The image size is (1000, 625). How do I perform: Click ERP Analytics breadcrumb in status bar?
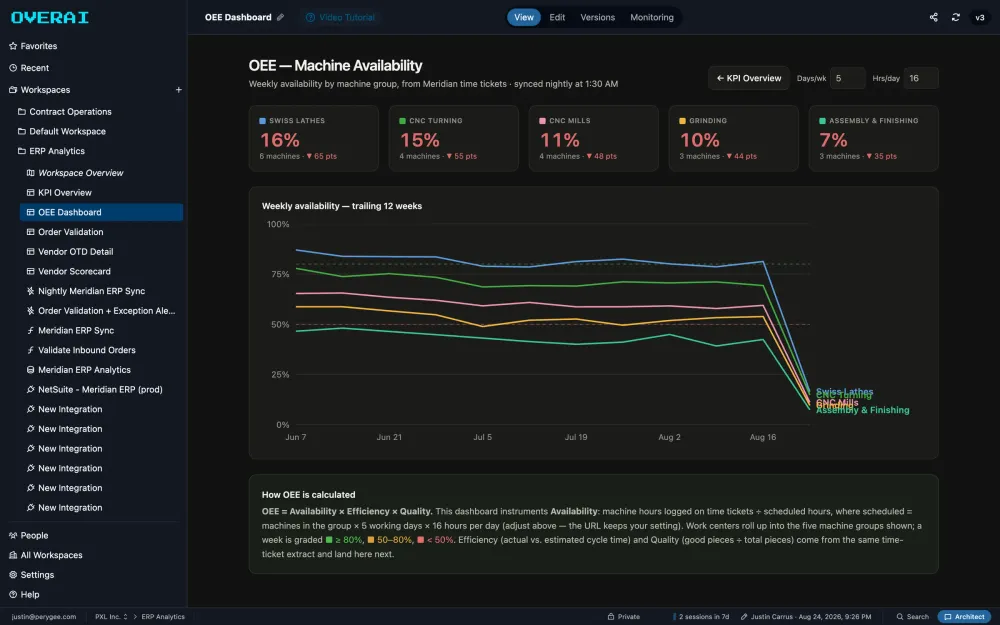coord(163,617)
